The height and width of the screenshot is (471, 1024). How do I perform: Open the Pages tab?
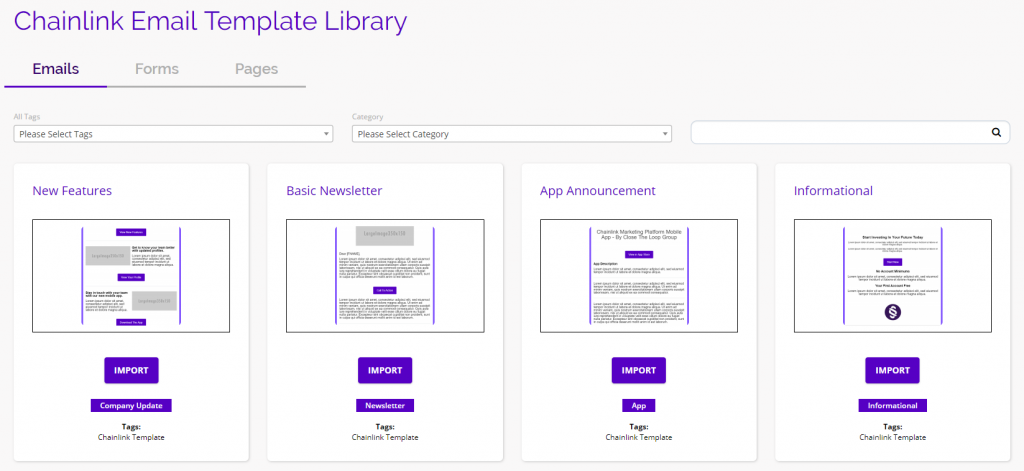(257, 69)
